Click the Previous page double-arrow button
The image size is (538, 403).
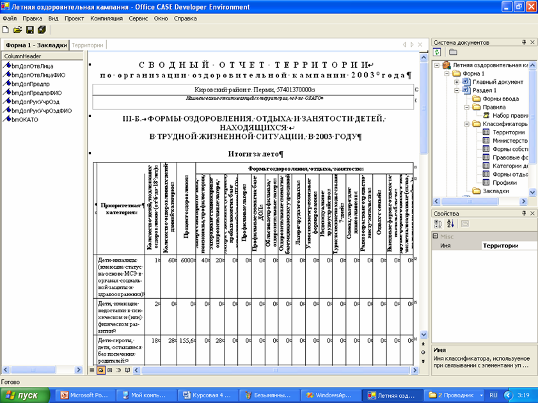pos(423,343)
